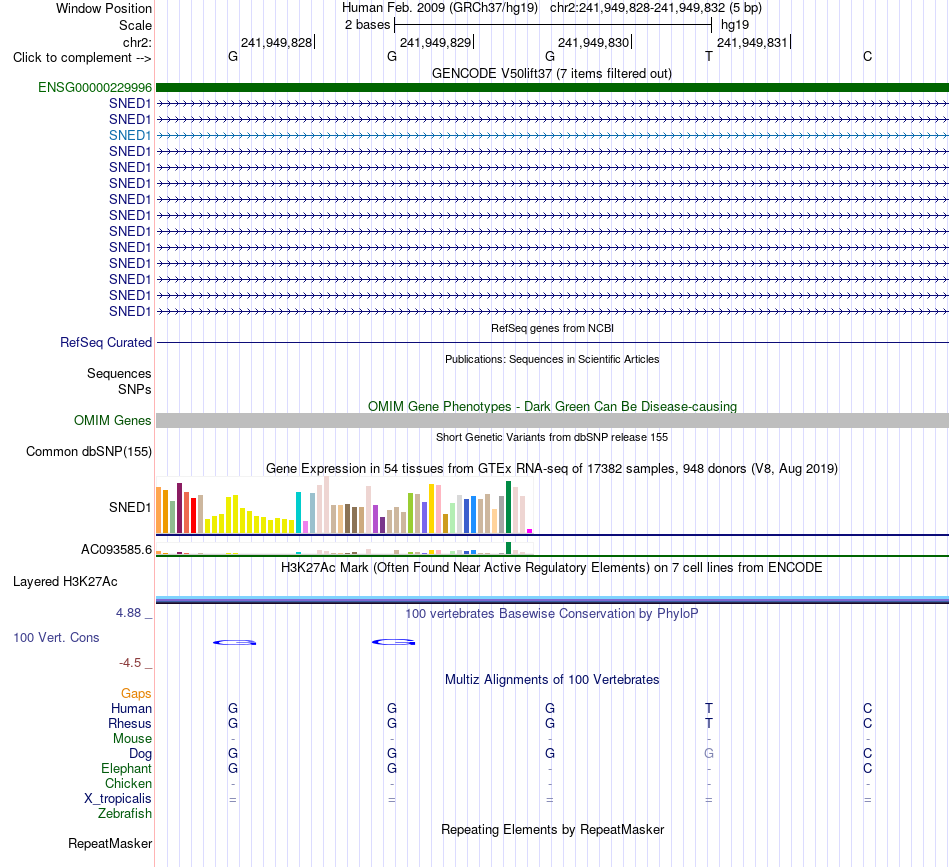Click the RepeatMasker track label

click(110, 843)
